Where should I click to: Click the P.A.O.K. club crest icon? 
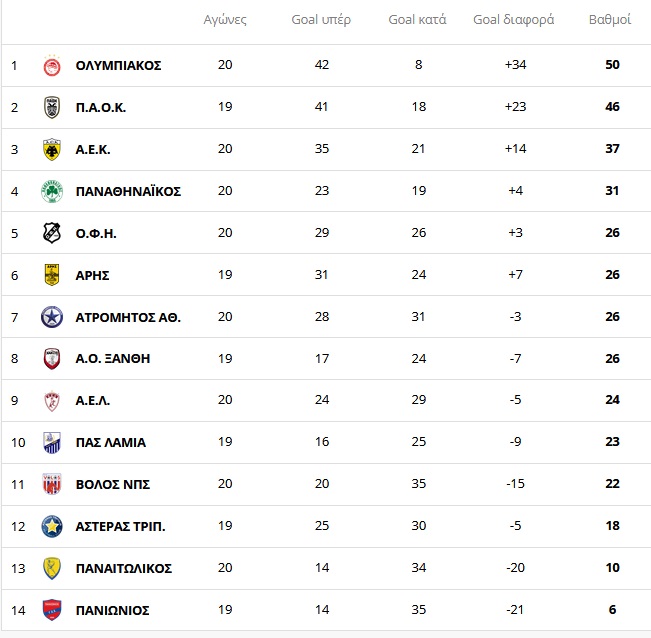tap(52, 108)
